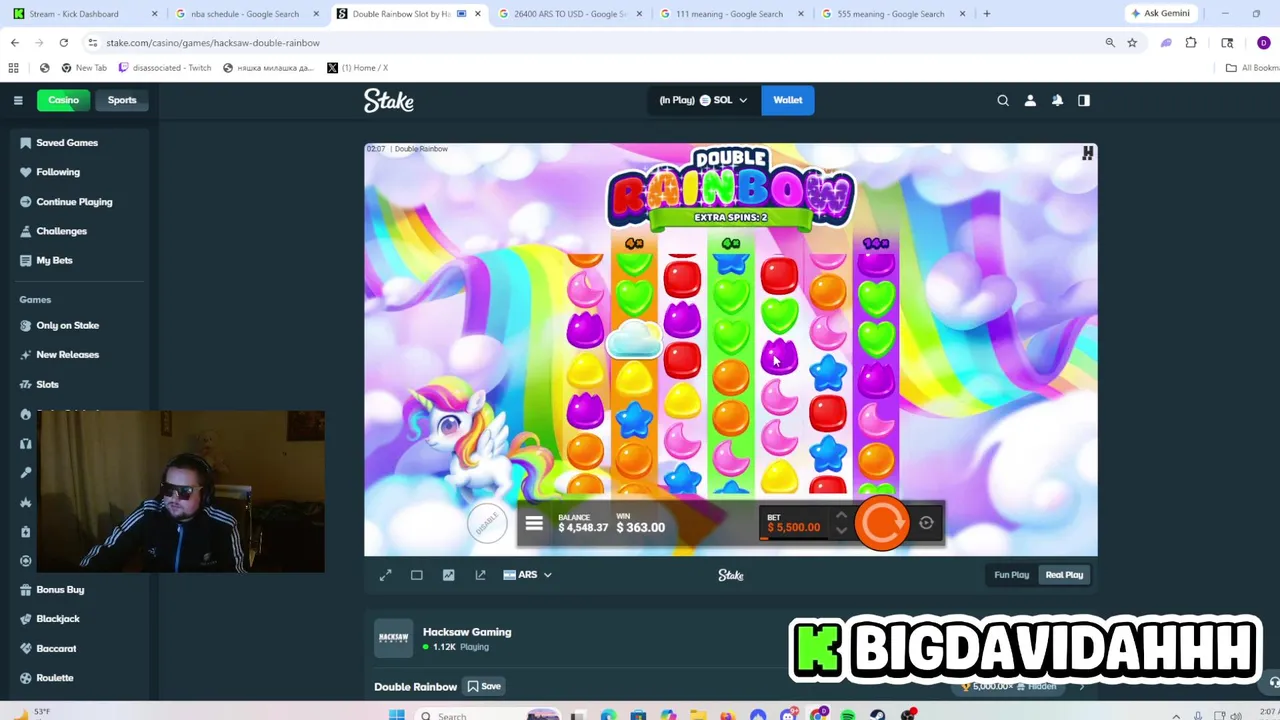Open the autoplay settings icon
The width and height of the screenshot is (1280, 720).
click(926, 523)
